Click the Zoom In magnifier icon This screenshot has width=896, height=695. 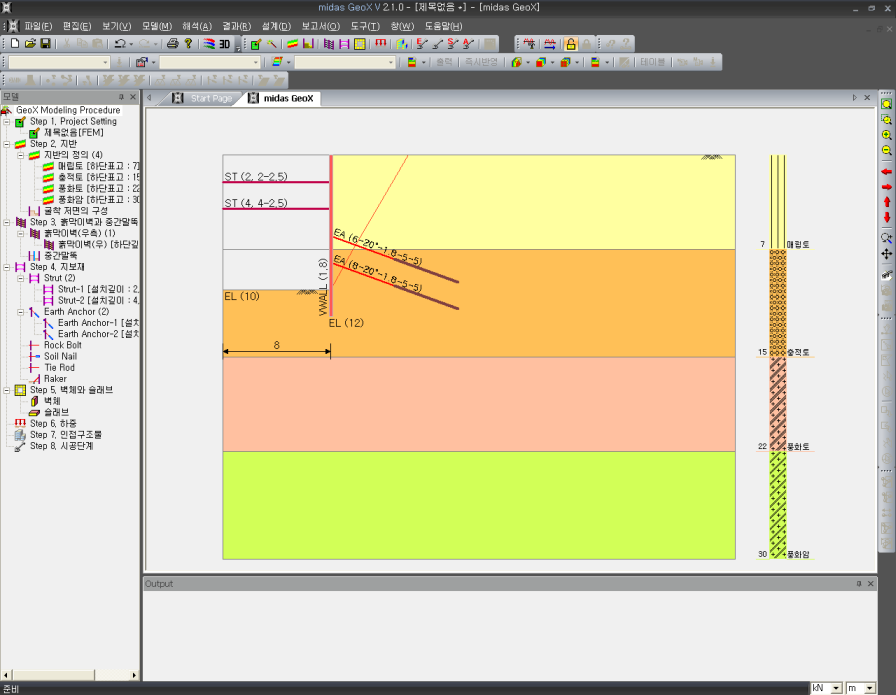click(886, 135)
